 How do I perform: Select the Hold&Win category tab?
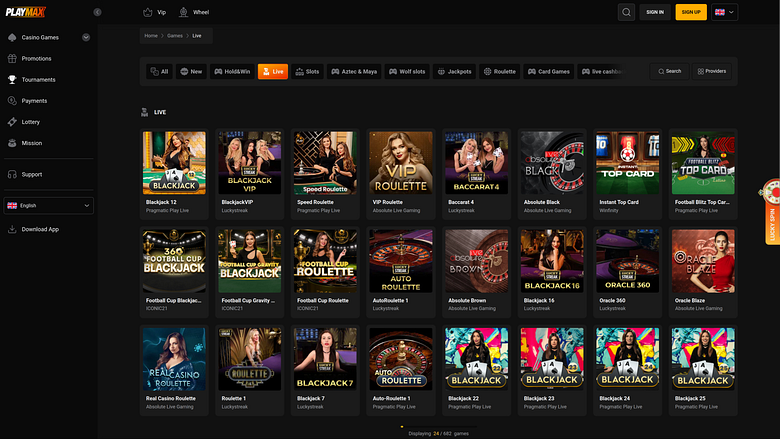coord(232,72)
